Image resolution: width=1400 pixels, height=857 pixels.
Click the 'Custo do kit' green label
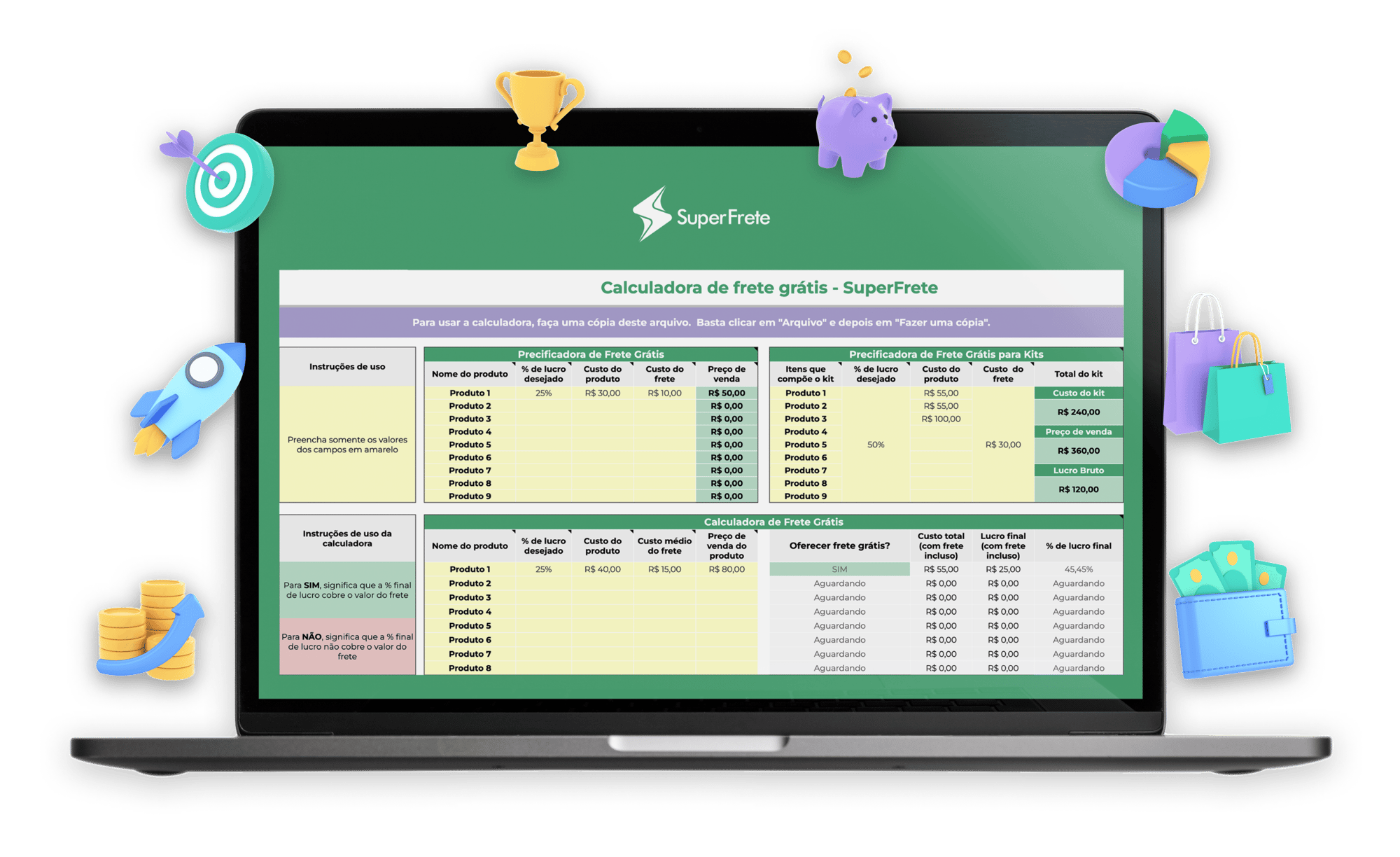pyautogui.click(x=1078, y=393)
